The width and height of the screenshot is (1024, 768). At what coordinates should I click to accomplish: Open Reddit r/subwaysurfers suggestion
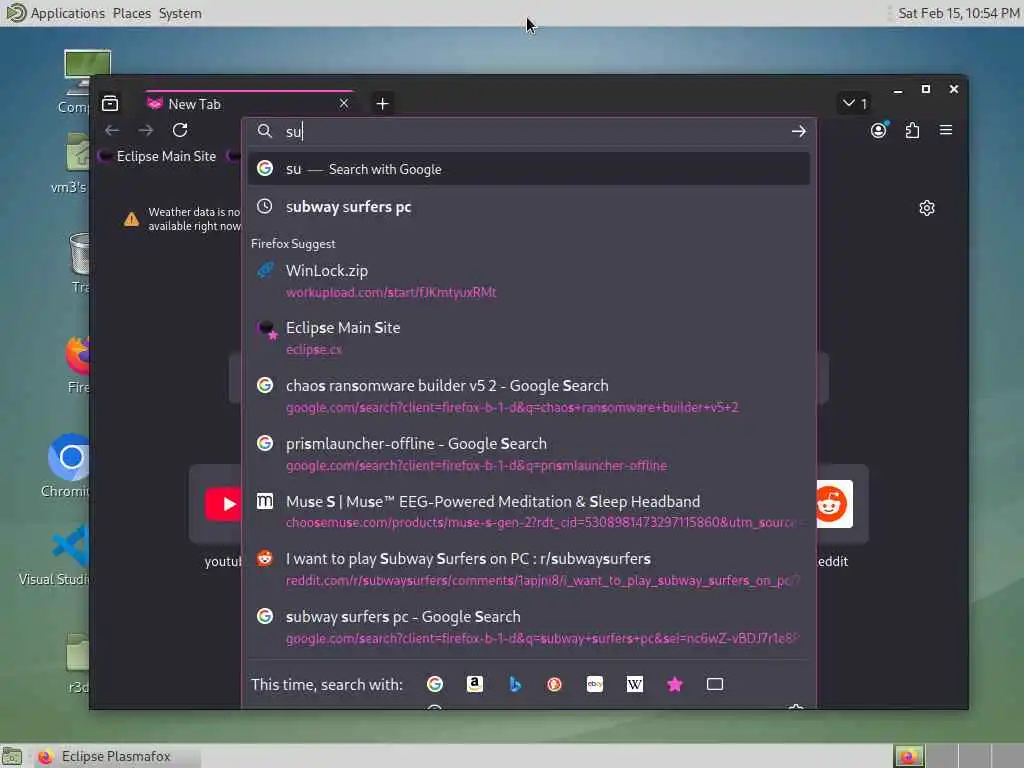click(x=529, y=569)
